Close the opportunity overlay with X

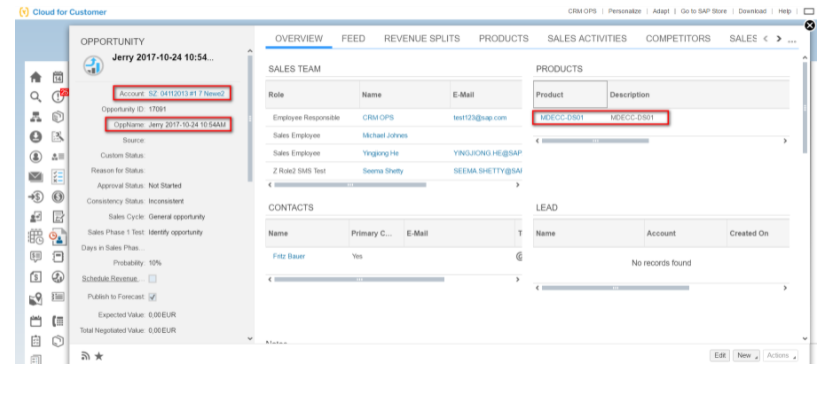pos(810,25)
